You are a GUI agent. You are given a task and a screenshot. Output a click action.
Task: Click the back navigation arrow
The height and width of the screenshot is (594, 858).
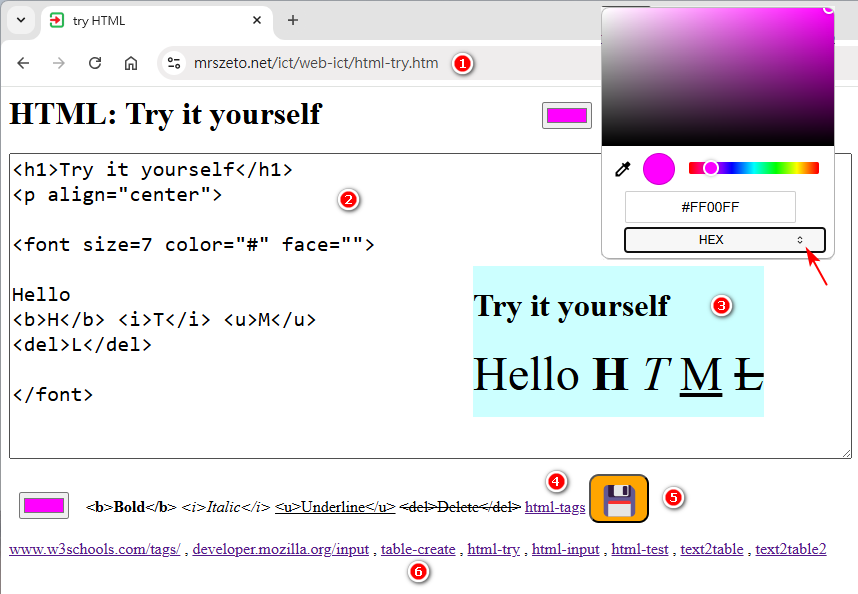tap(23, 63)
